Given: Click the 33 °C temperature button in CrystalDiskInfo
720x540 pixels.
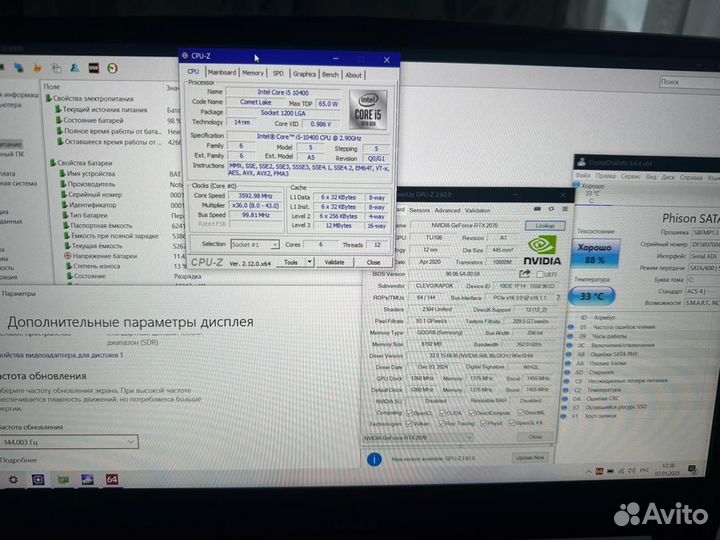Looking at the screenshot, I should 591,296.
